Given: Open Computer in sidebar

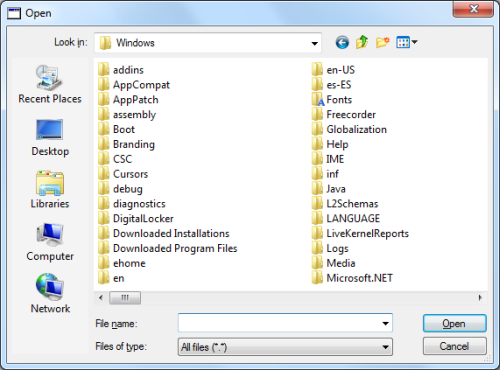Looking at the screenshot, I should coord(50,242).
